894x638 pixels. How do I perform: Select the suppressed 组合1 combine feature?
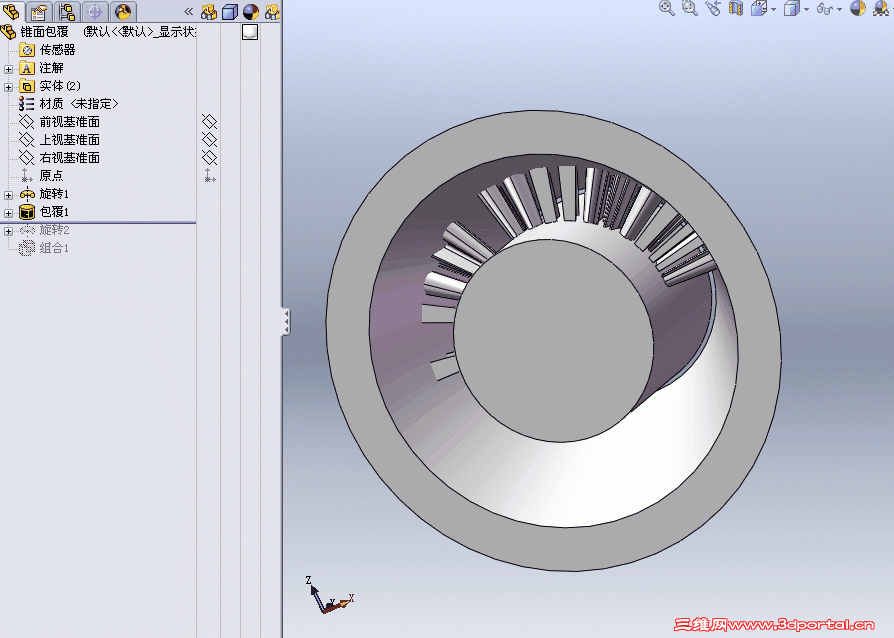(x=54, y=248)
